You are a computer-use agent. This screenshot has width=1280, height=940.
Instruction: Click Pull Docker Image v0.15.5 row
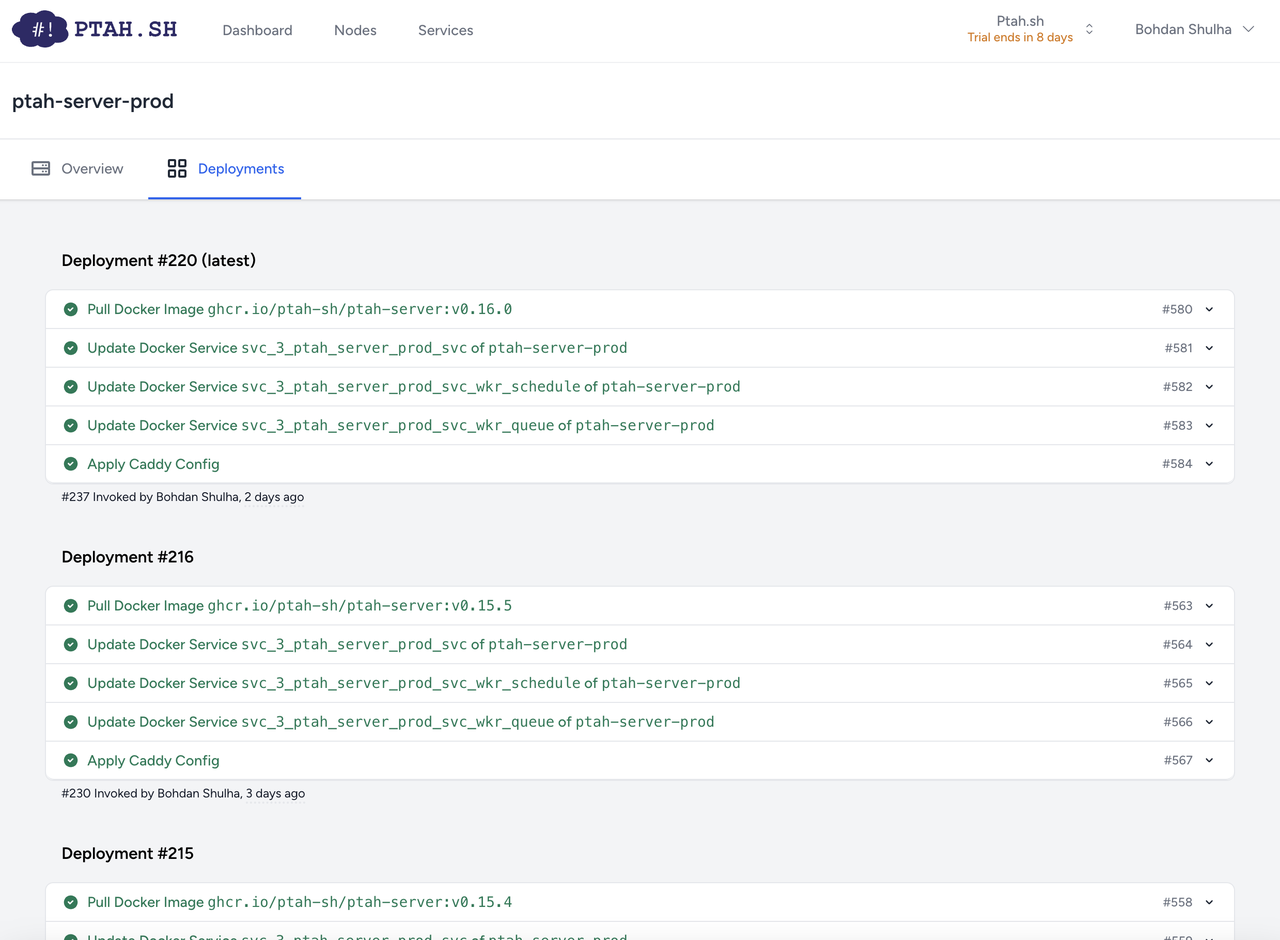click(x=640, y=606)
